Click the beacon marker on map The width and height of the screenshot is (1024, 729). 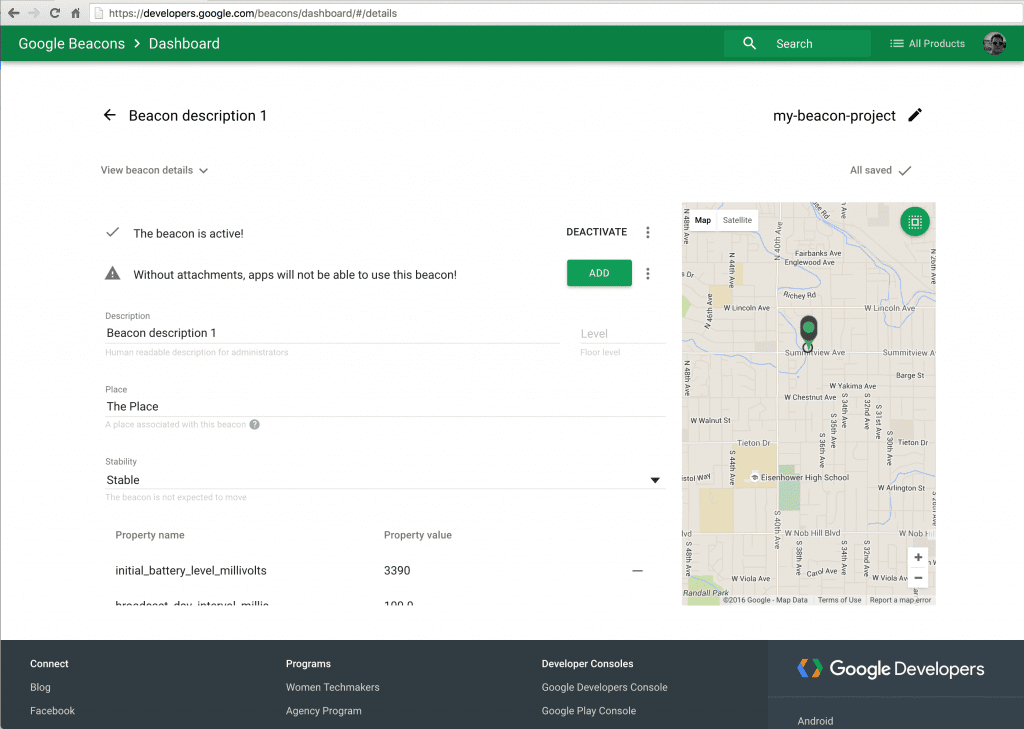click(x=808, y=332)
